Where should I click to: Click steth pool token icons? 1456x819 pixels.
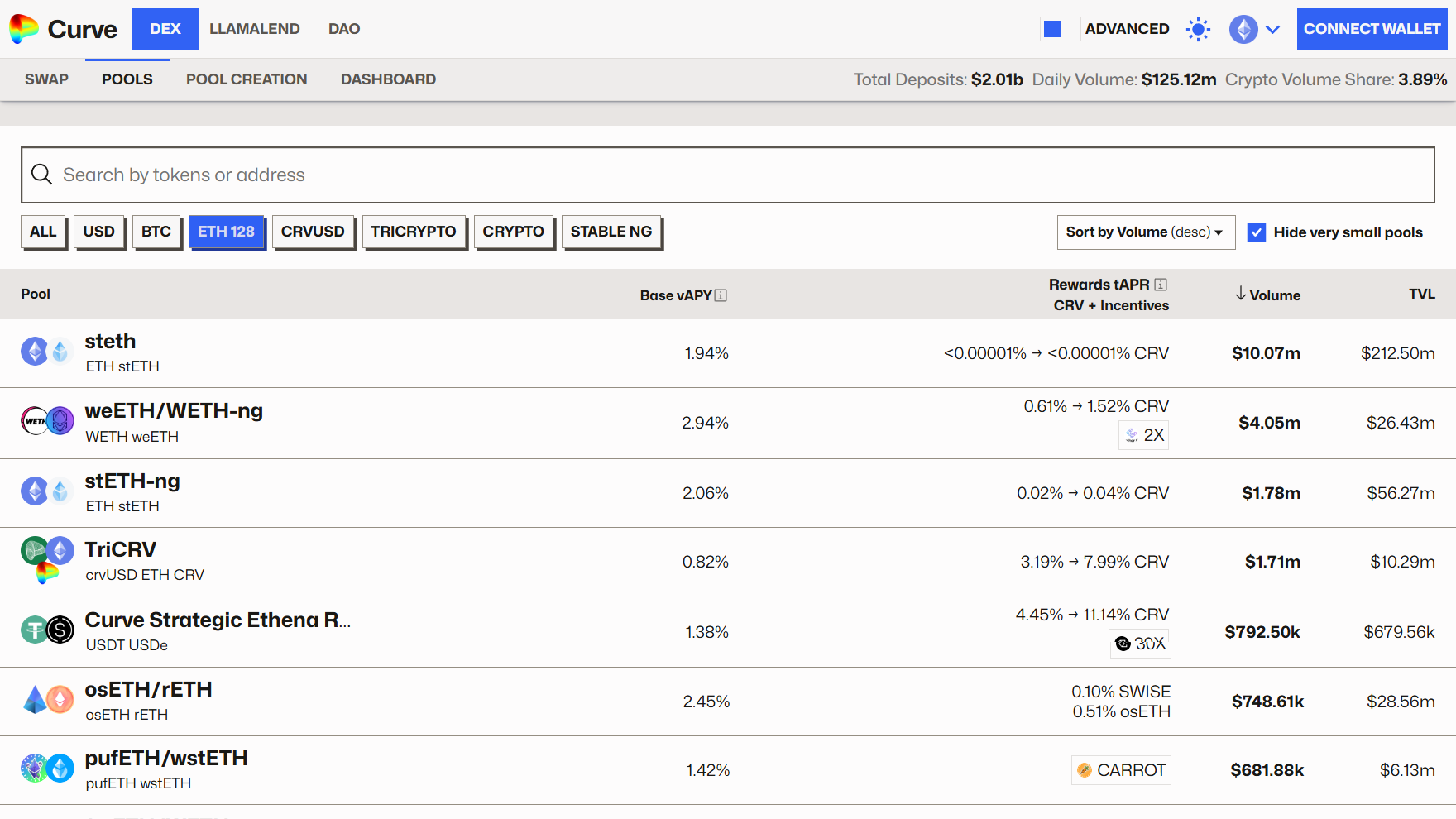pyautogui.click(x=47, y=352)
